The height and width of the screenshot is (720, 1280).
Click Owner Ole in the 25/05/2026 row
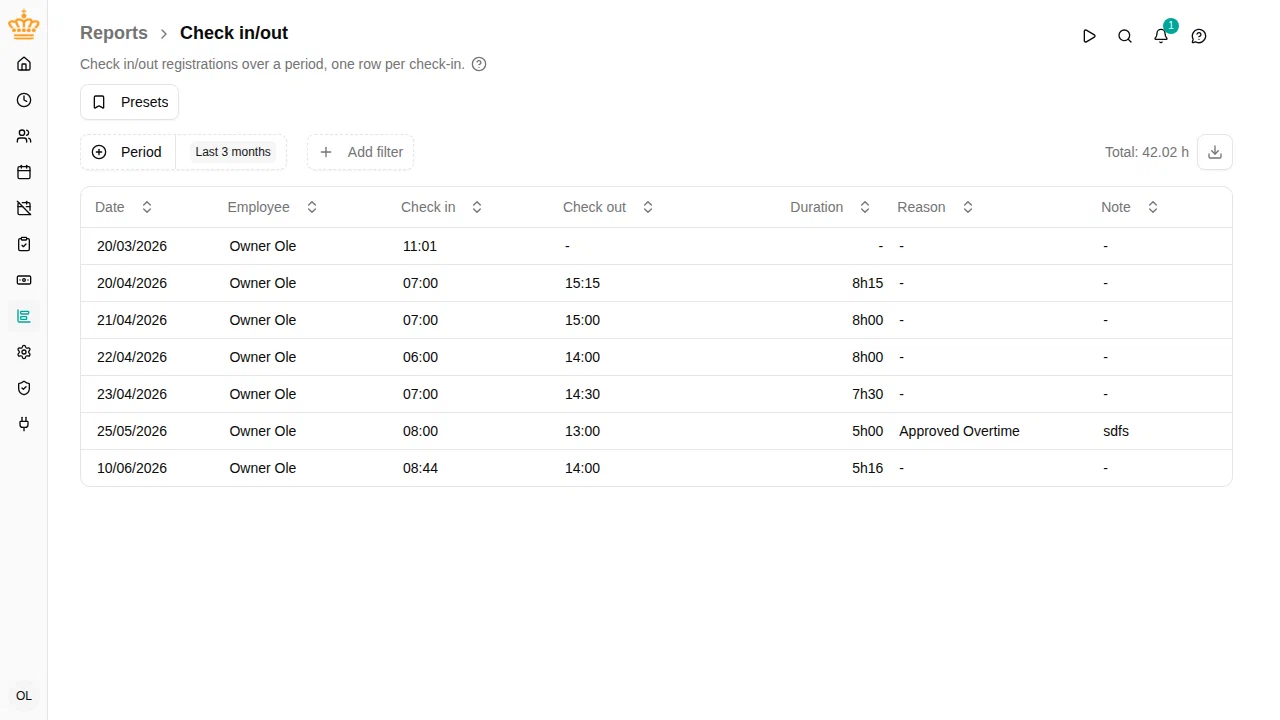tap(263, 431)
